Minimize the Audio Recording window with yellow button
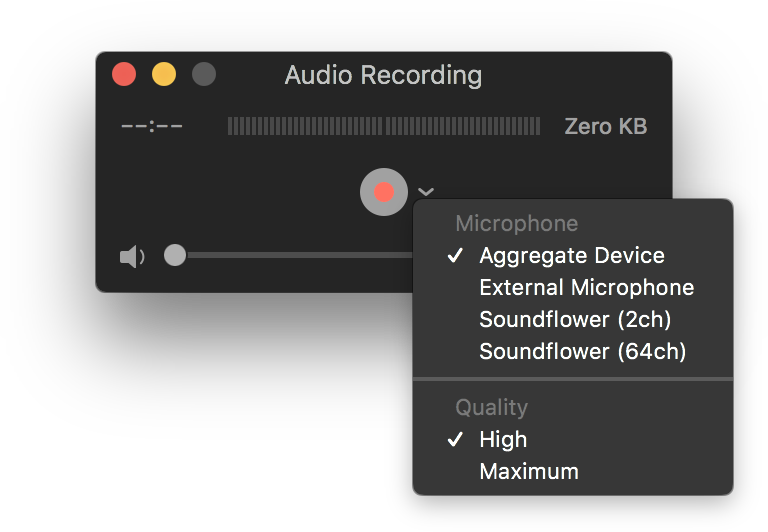Screen dimensions: 768x532 pyautogui.click(x=164, y=74)
